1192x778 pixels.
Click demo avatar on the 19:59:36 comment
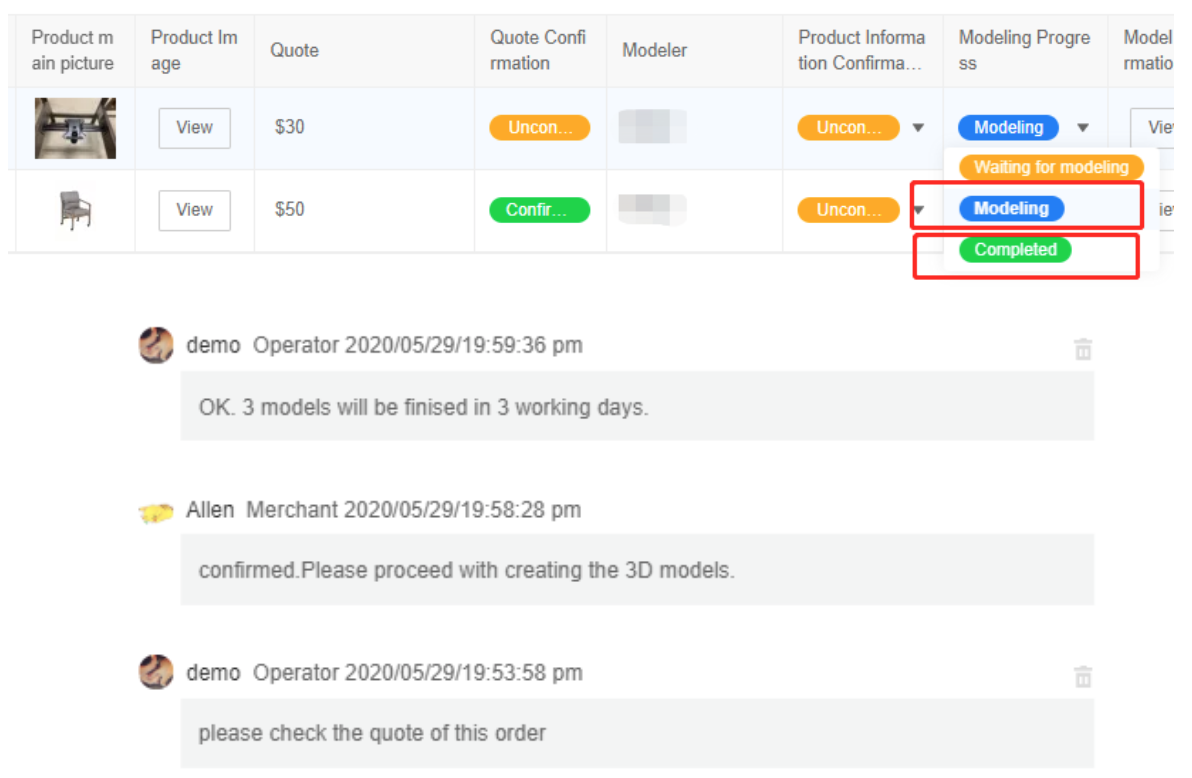click(x=156, y=345)
